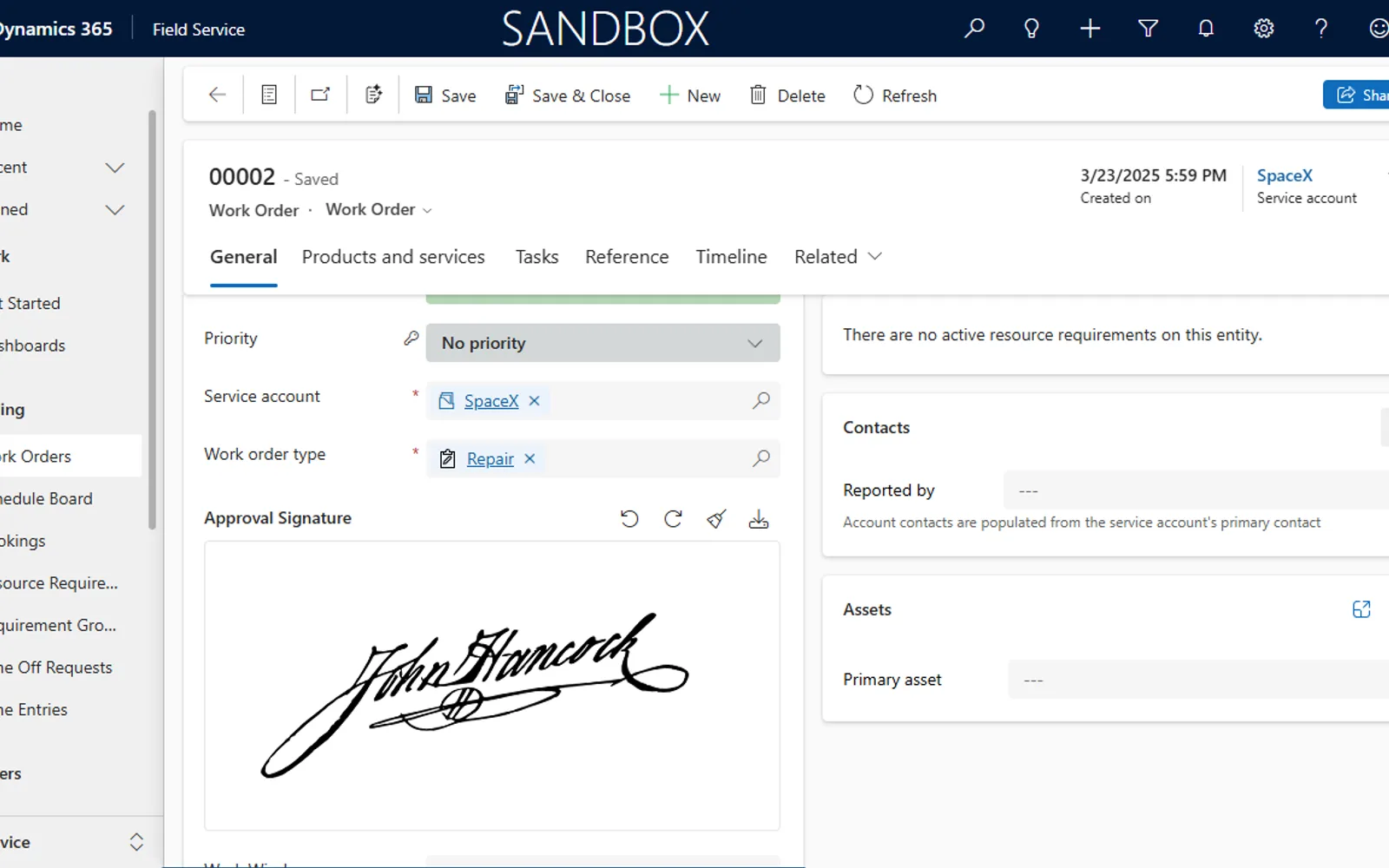Switch to the Timeline tab
This screenshot has width=1389, height=868.
pos(731,256)
